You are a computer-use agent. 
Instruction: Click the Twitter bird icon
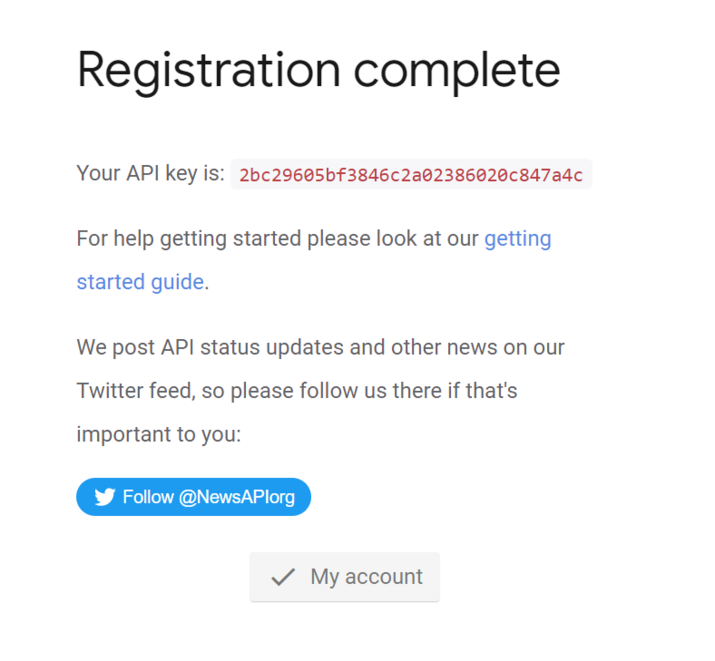pyautogui.click(x=105, y=497)
